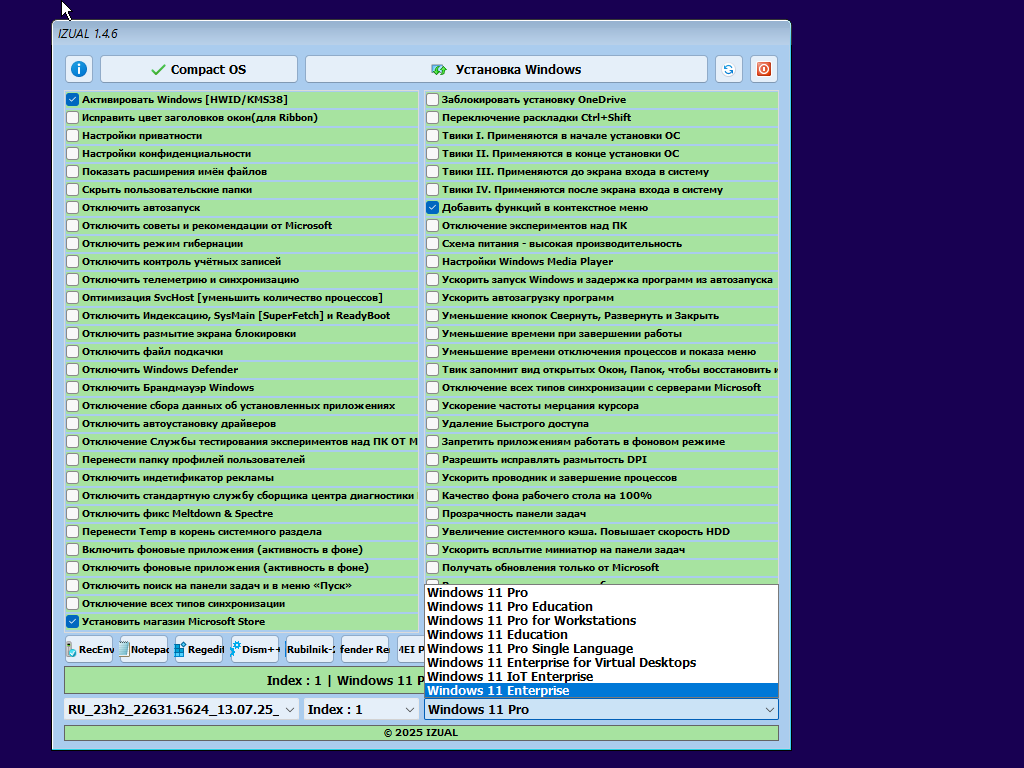
Task: Select highlighted Windows 11 Enterprise entry
Action: click(x=601, y=691)
